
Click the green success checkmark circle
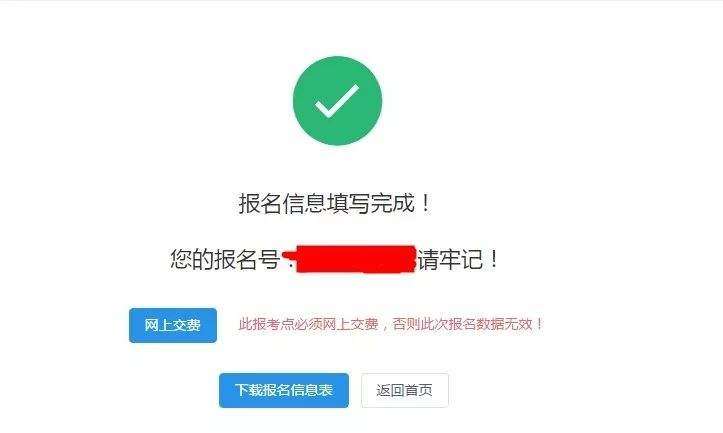point(338,101)
